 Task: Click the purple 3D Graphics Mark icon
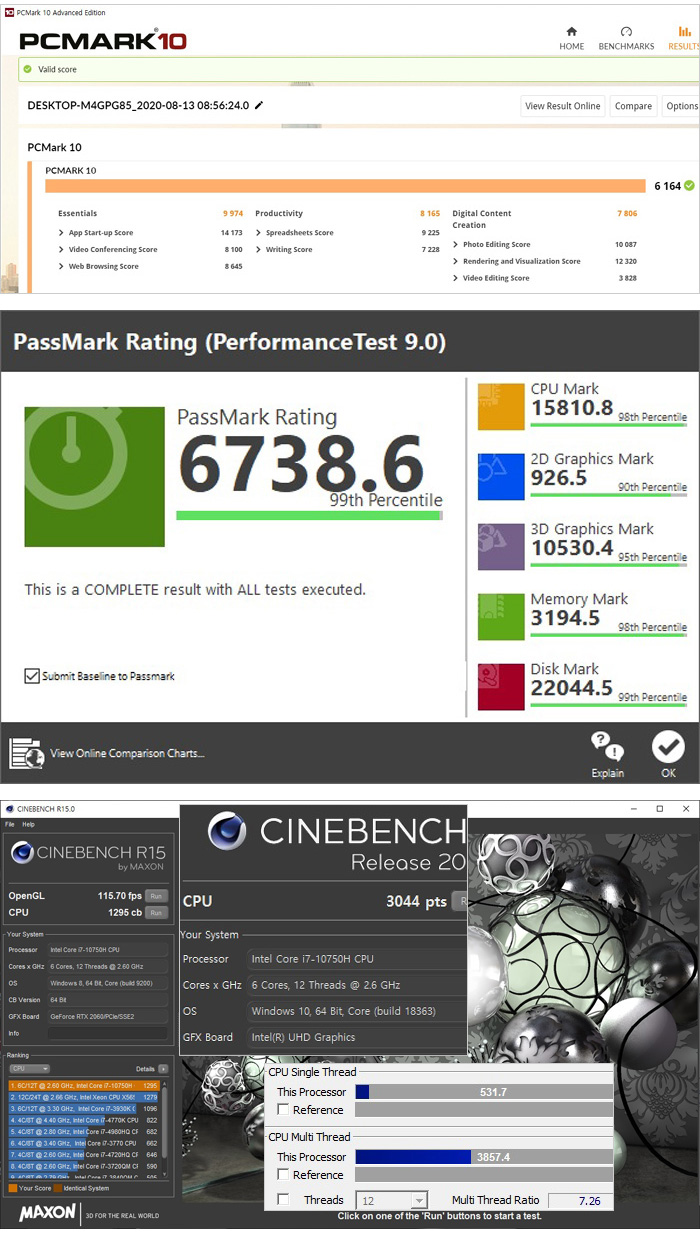[501, 545]
